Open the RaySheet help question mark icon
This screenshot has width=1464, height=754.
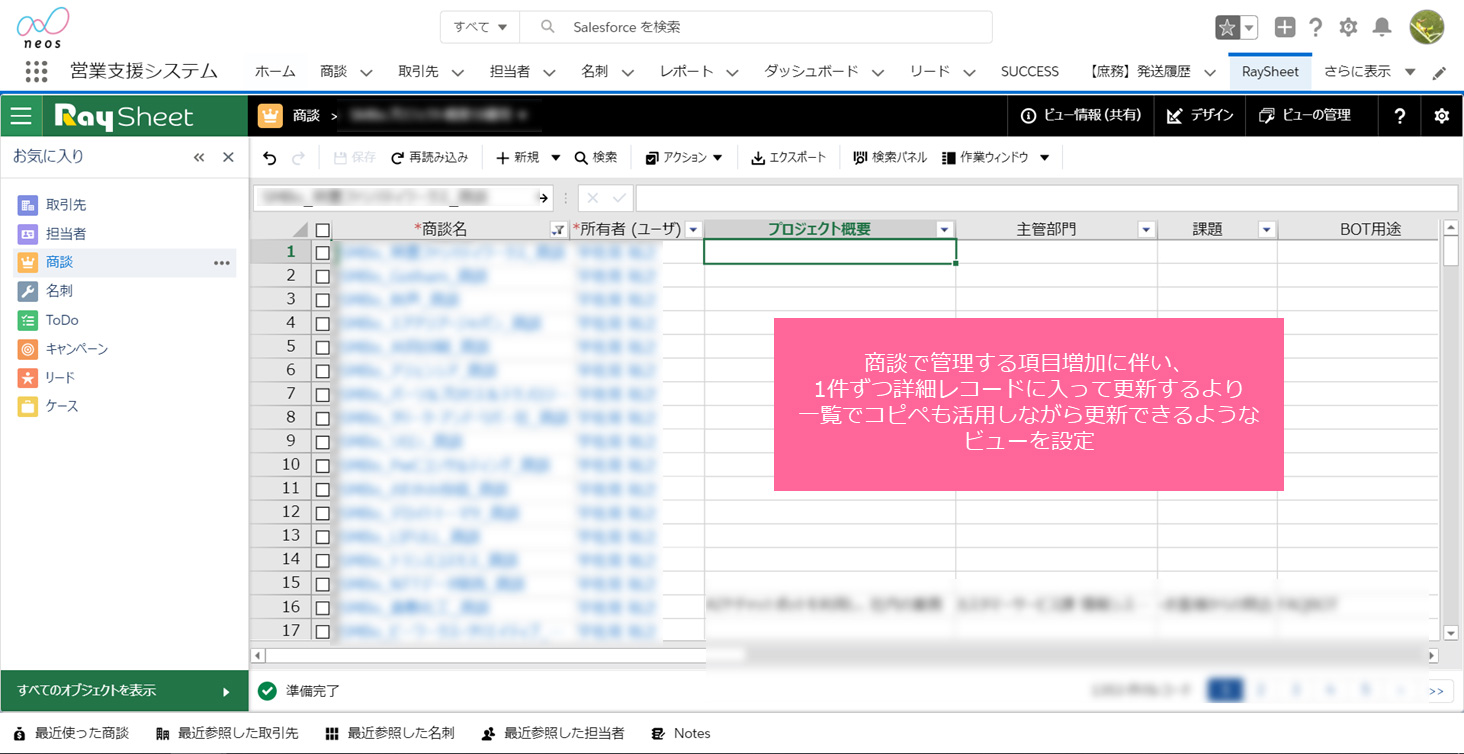(1400, 116)
